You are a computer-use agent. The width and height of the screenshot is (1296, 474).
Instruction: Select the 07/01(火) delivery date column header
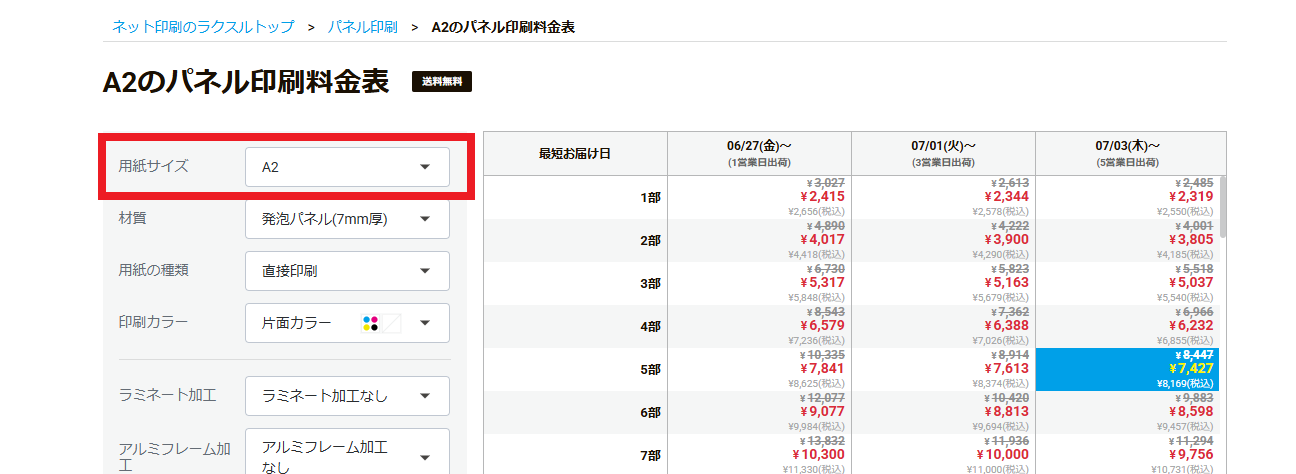tap(943, 153)
